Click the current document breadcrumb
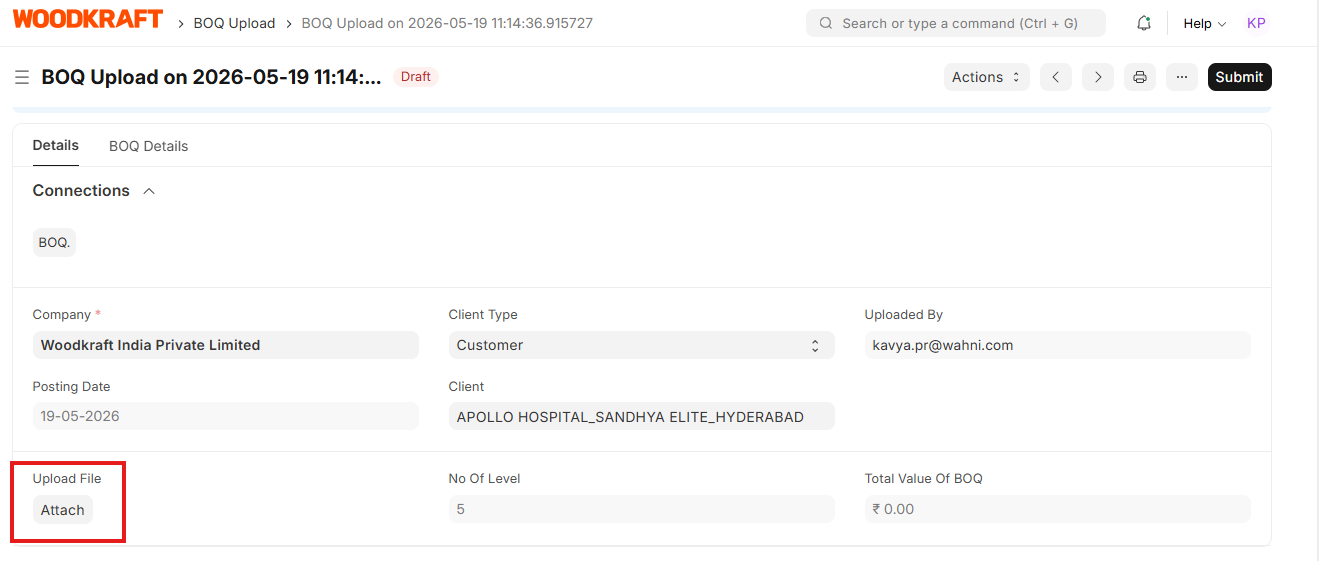 [447, 23]
